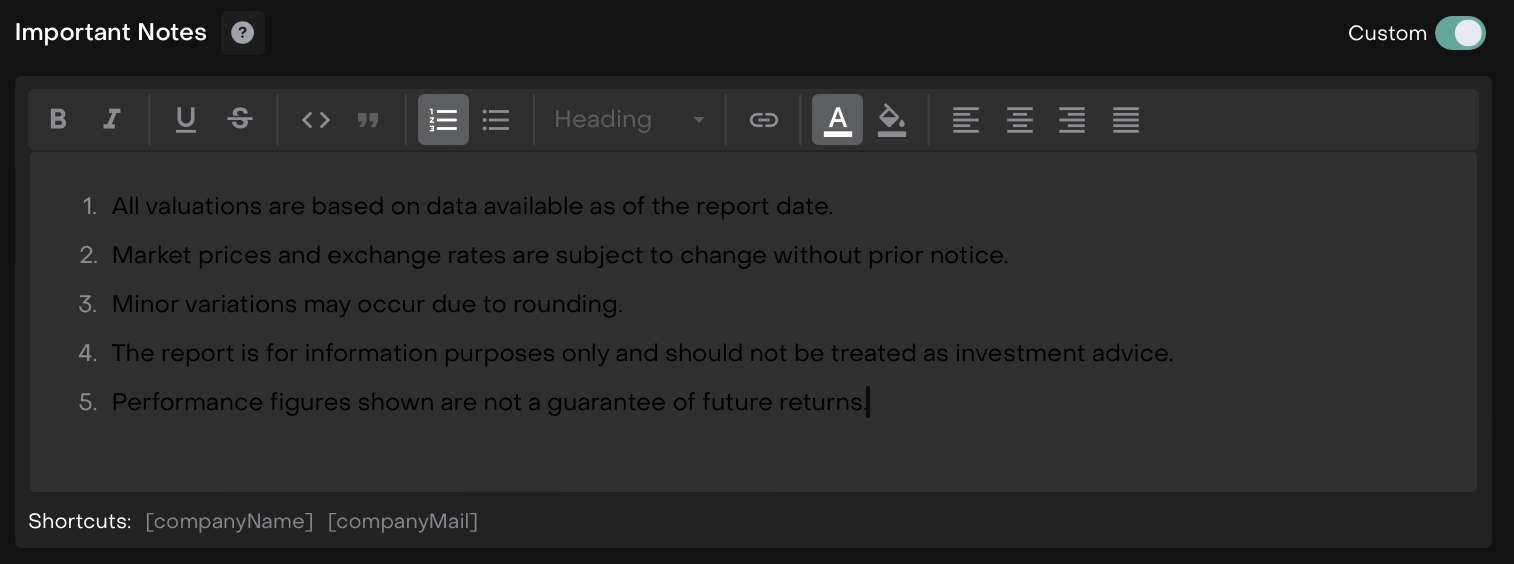The height and width of the screenshot is (564, 1514).
Task: Apply italic formatting
Action: tap(112, 120)
